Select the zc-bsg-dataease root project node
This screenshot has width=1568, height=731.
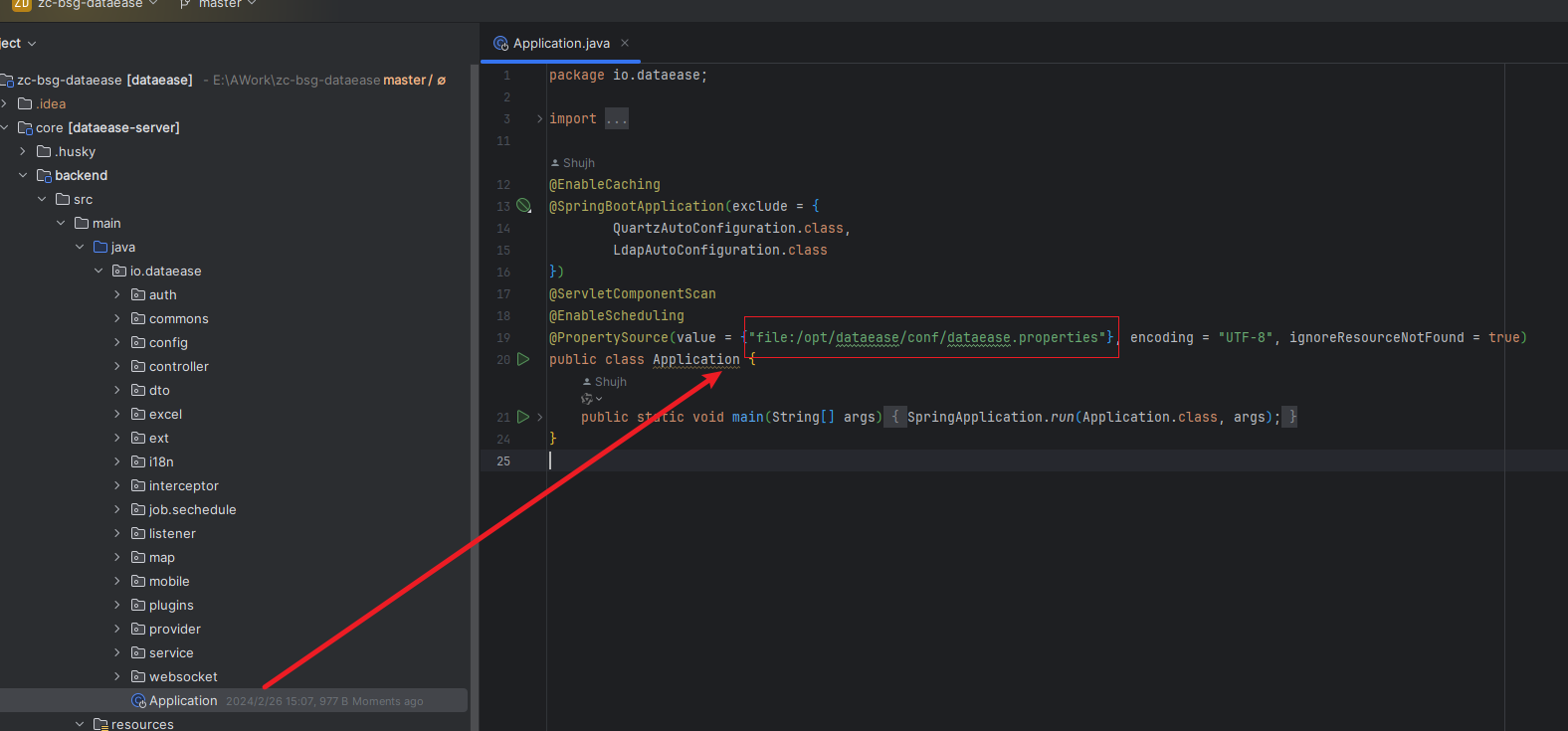pyautogui.click(x=104, y=80)
